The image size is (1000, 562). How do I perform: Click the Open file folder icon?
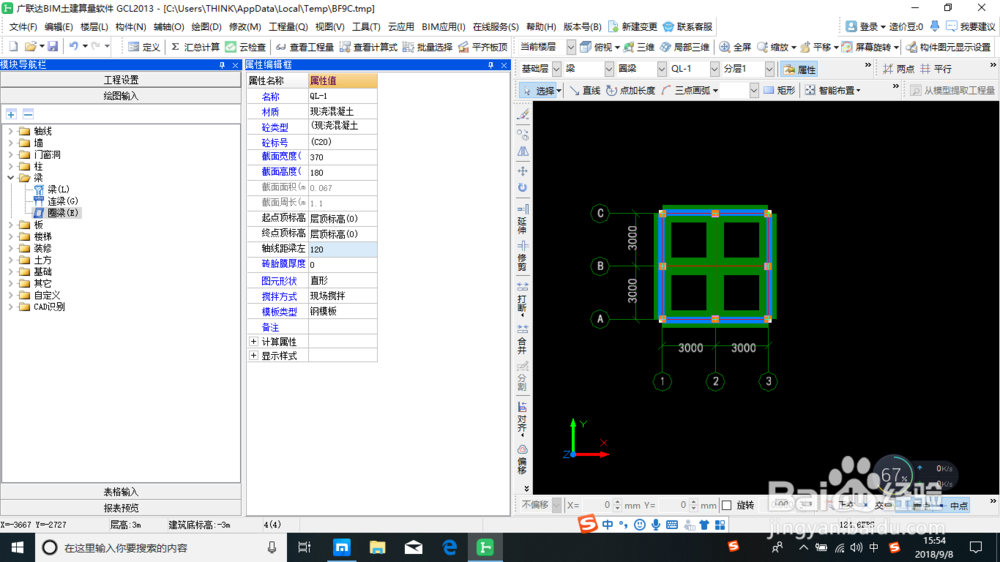tap(30, 47)
